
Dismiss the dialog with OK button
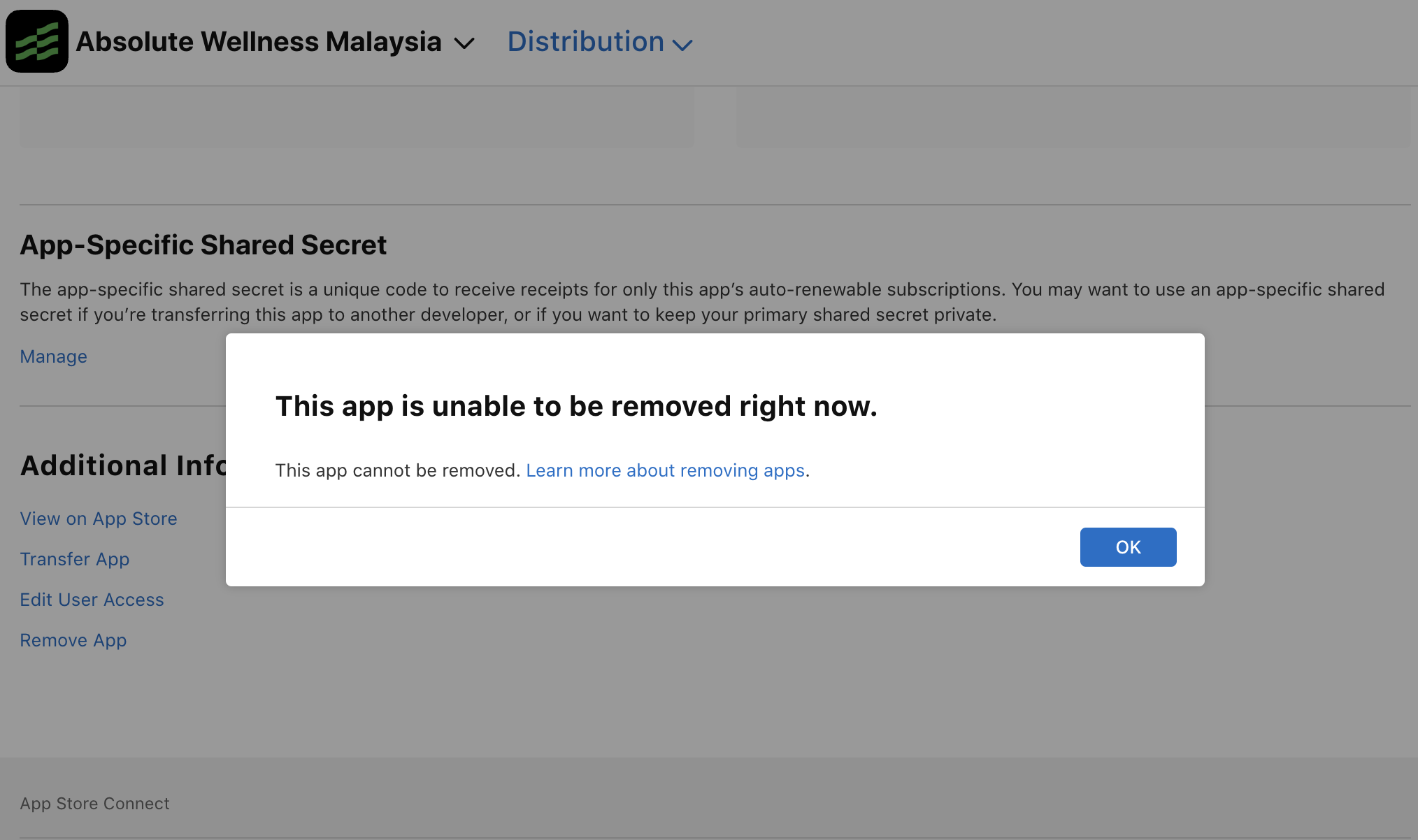point(1128,547)
